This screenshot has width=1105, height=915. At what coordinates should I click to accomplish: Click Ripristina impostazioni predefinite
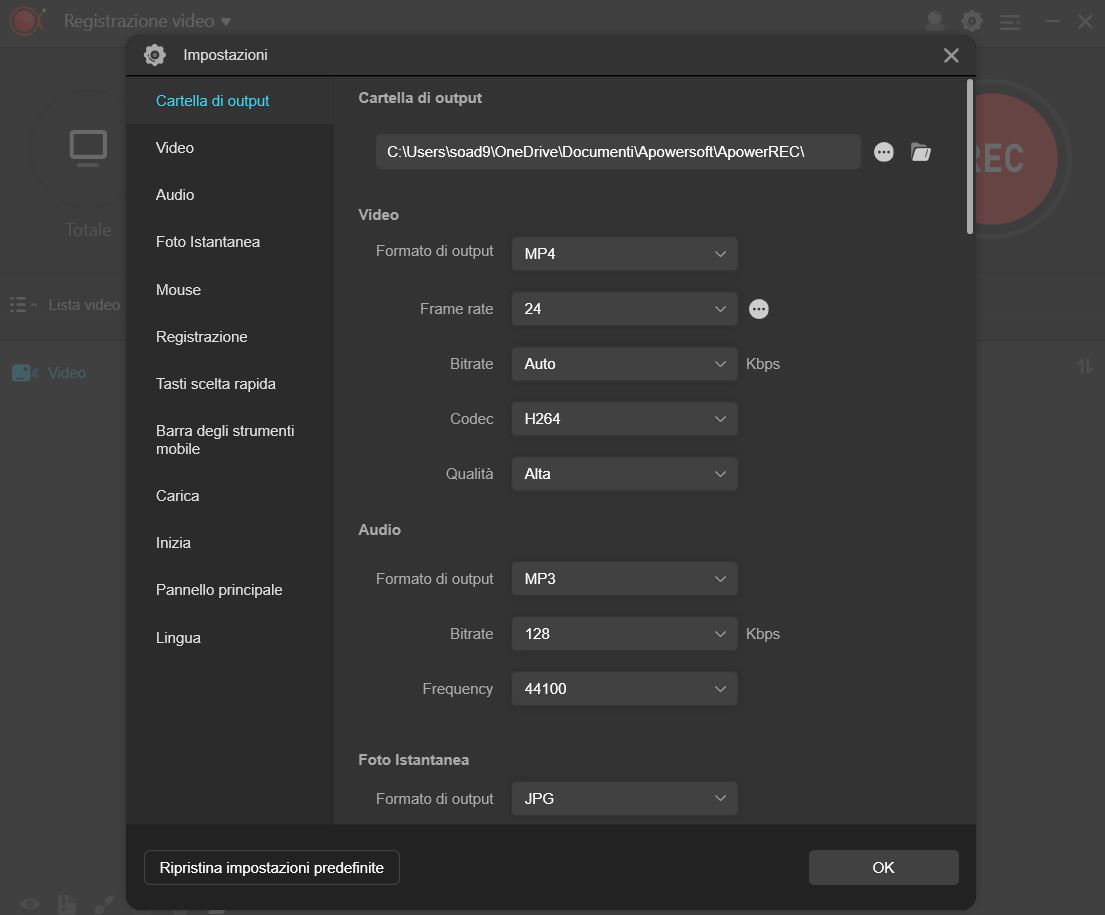point(271,867)
